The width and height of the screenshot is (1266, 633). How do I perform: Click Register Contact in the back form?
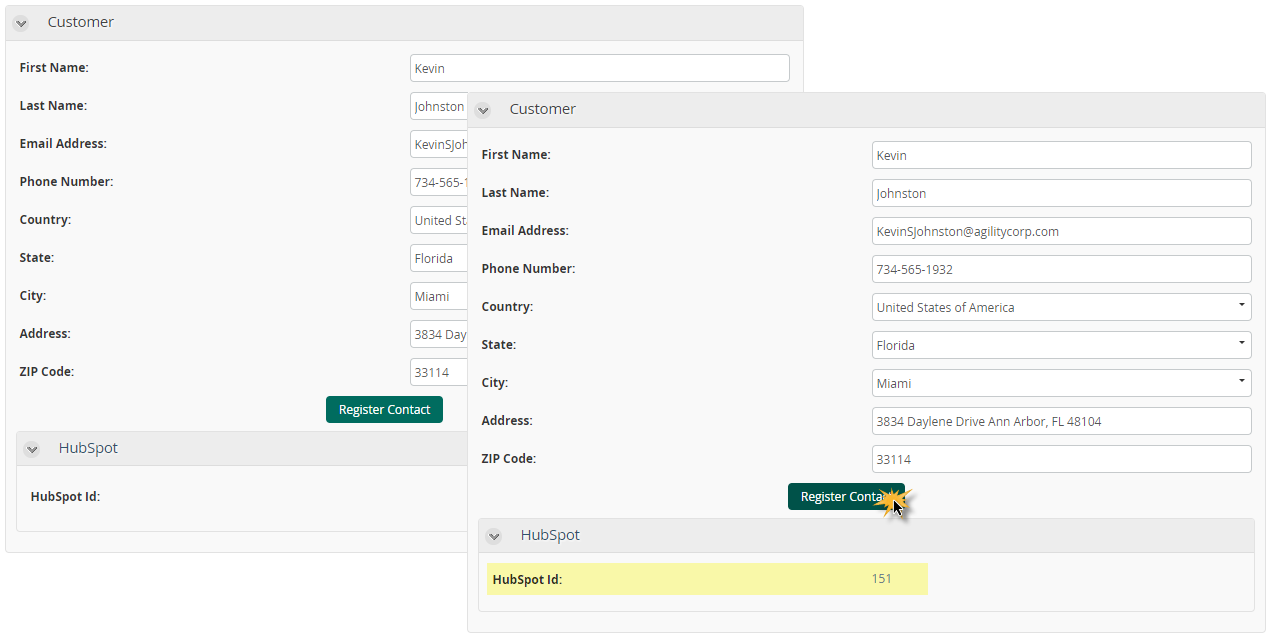coord(384,409)
